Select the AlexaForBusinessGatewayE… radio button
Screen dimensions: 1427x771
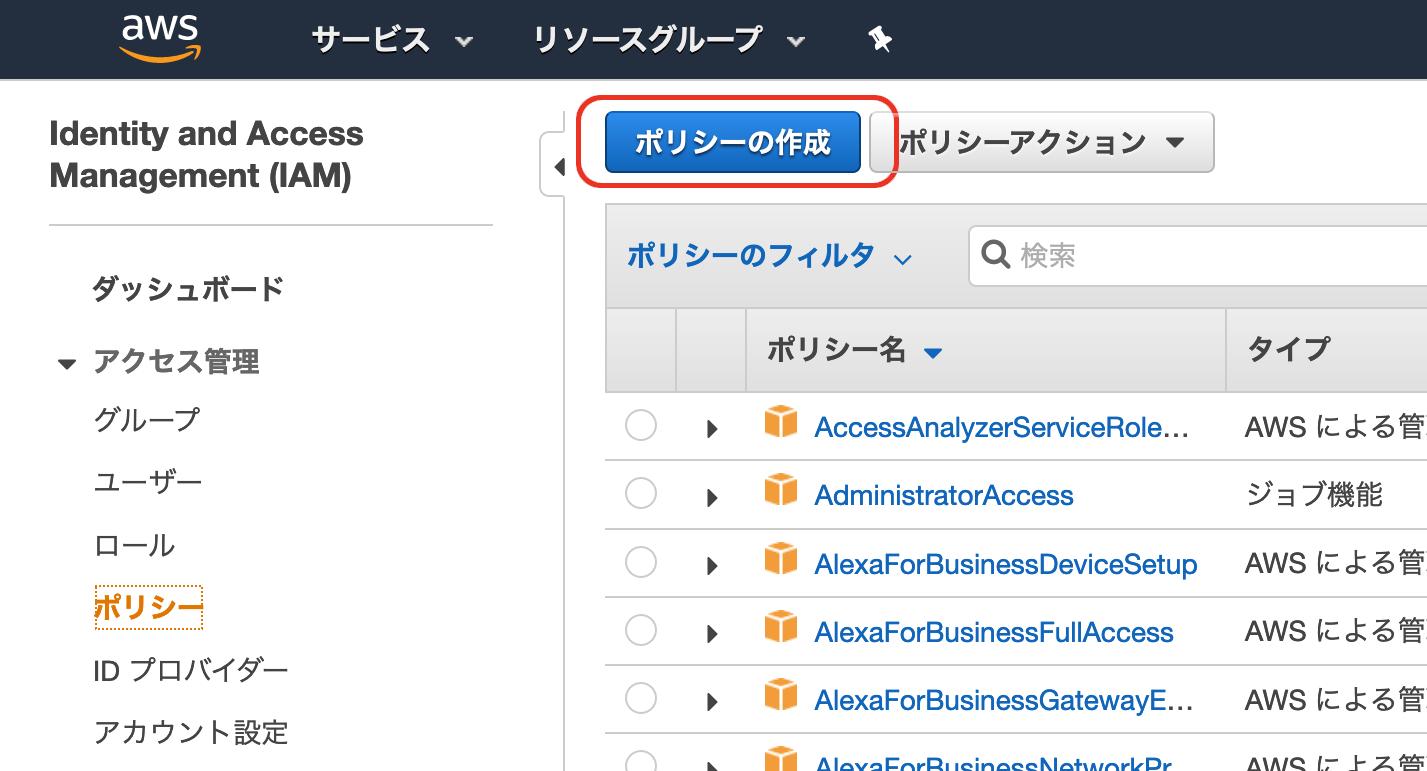pos(640,698)
